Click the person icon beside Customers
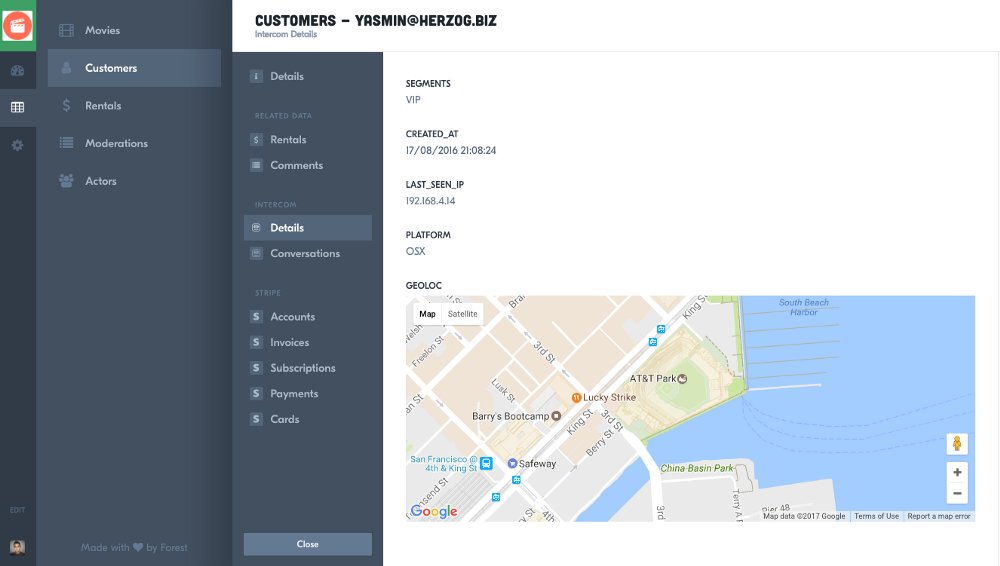The image size is (1000, 566). click(66, 68)
